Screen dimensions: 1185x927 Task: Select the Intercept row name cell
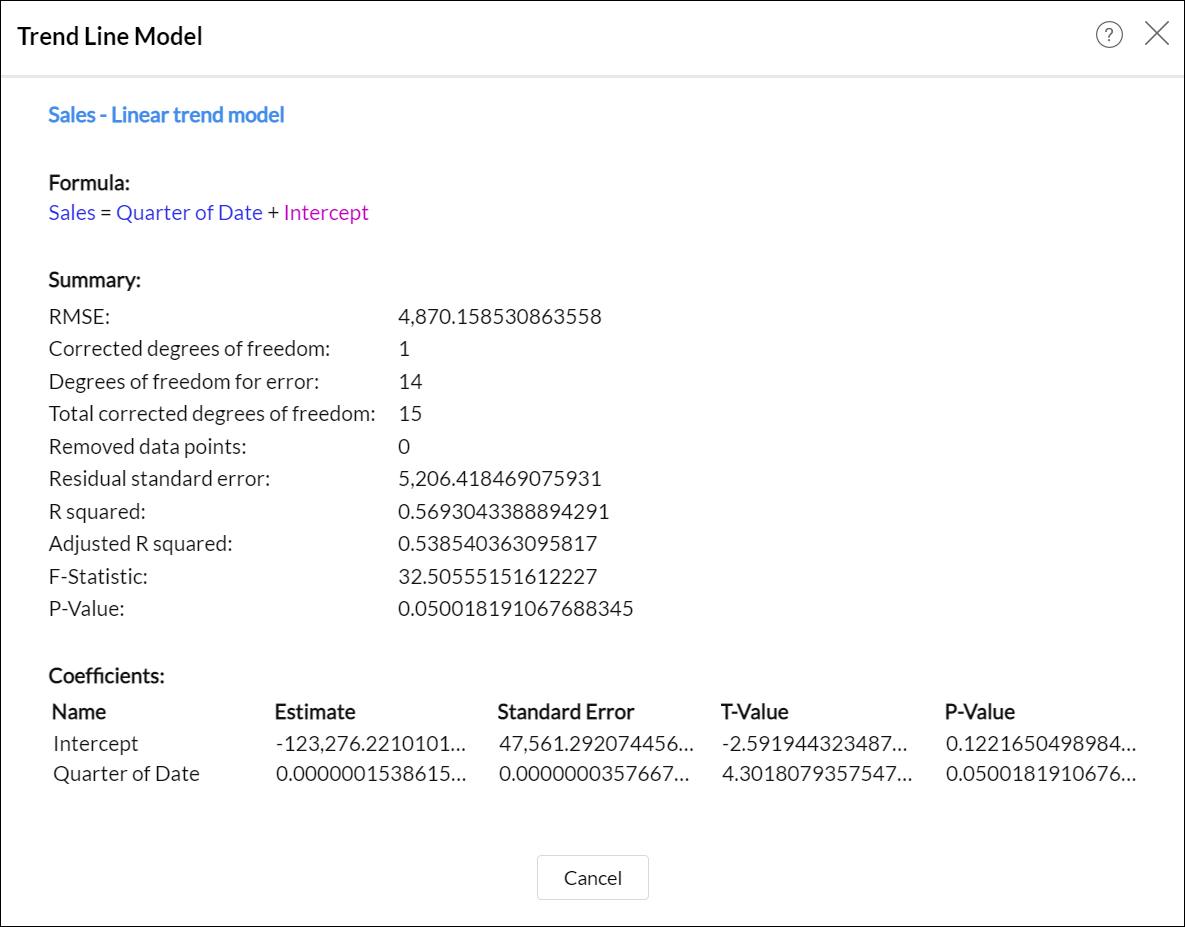point(96,744)
